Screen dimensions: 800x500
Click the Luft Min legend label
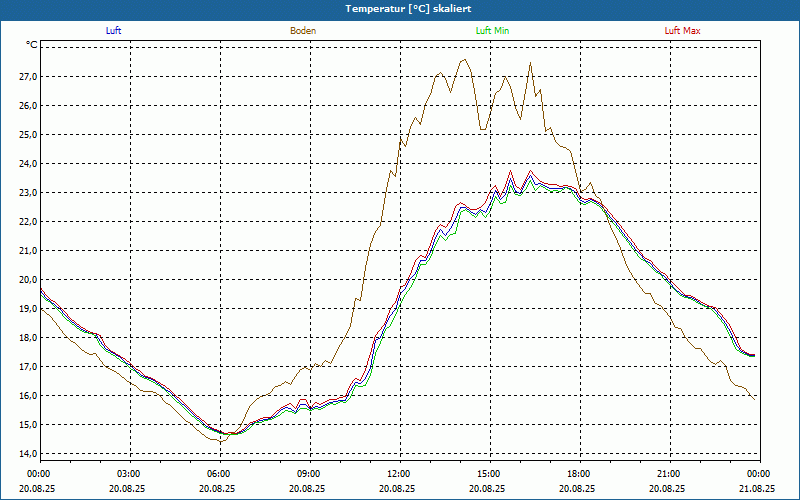point(492,31)
